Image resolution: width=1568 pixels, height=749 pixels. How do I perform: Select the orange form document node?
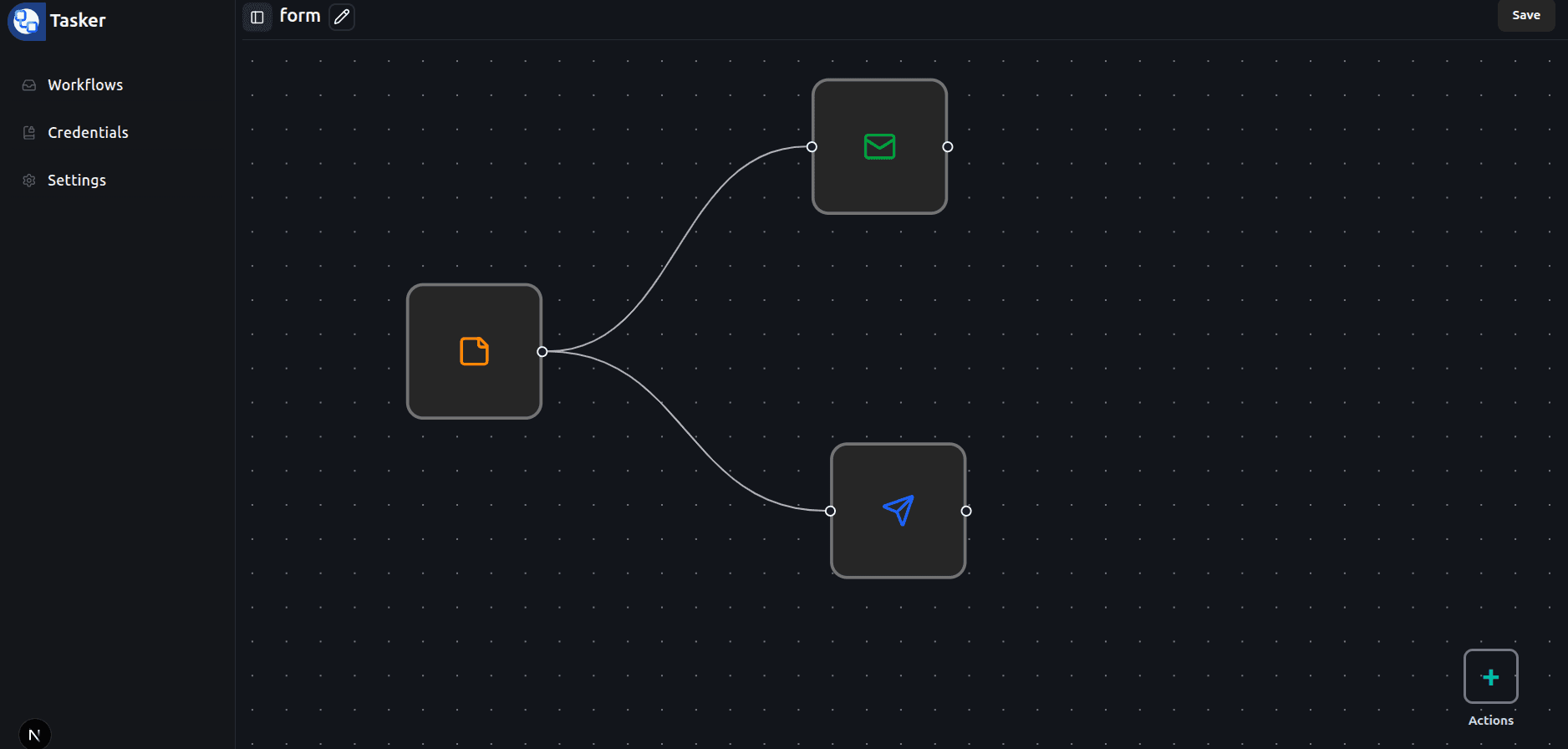[474, 352]
